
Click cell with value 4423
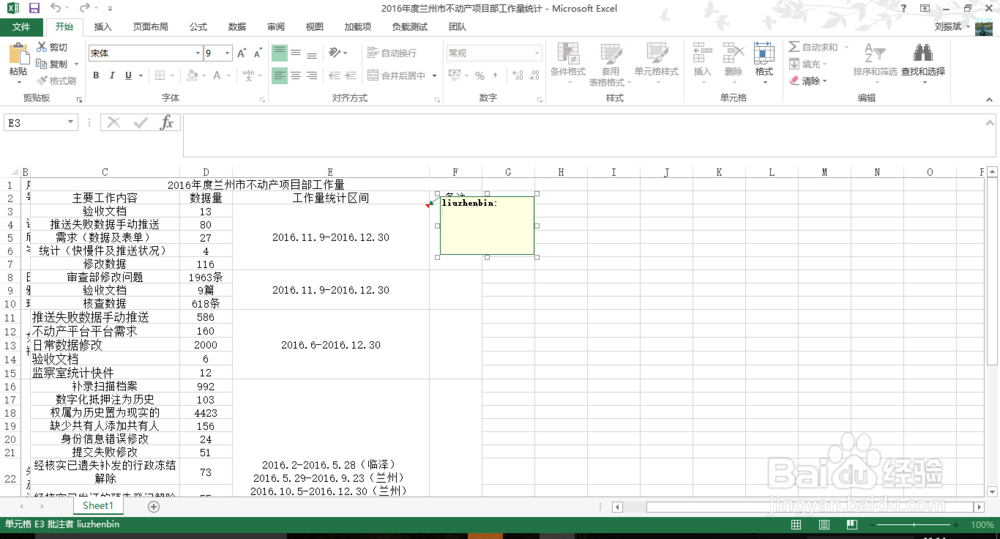coord(205,413)
